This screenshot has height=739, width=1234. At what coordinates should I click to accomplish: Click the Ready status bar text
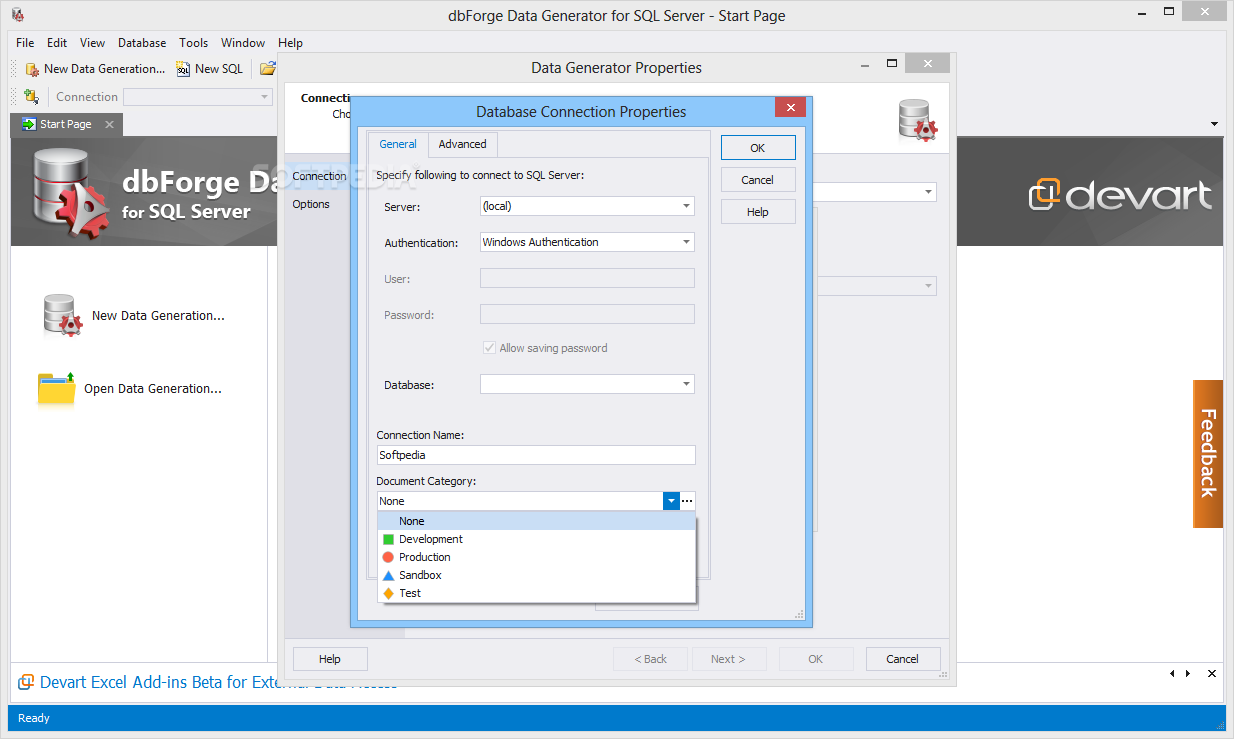tap(34, 718)
